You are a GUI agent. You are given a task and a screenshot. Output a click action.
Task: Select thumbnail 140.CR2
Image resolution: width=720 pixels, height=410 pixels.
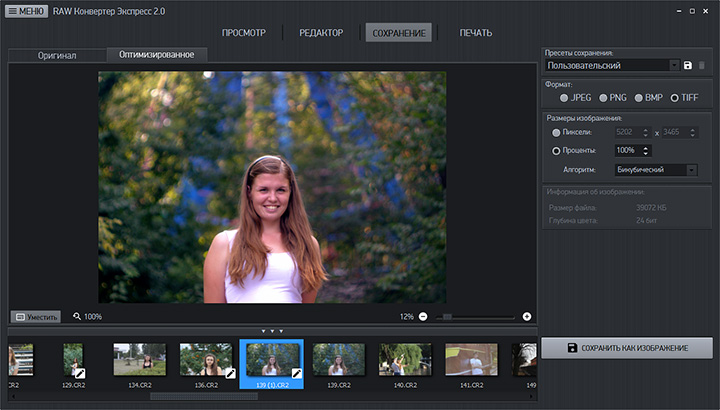pos(405,365)
